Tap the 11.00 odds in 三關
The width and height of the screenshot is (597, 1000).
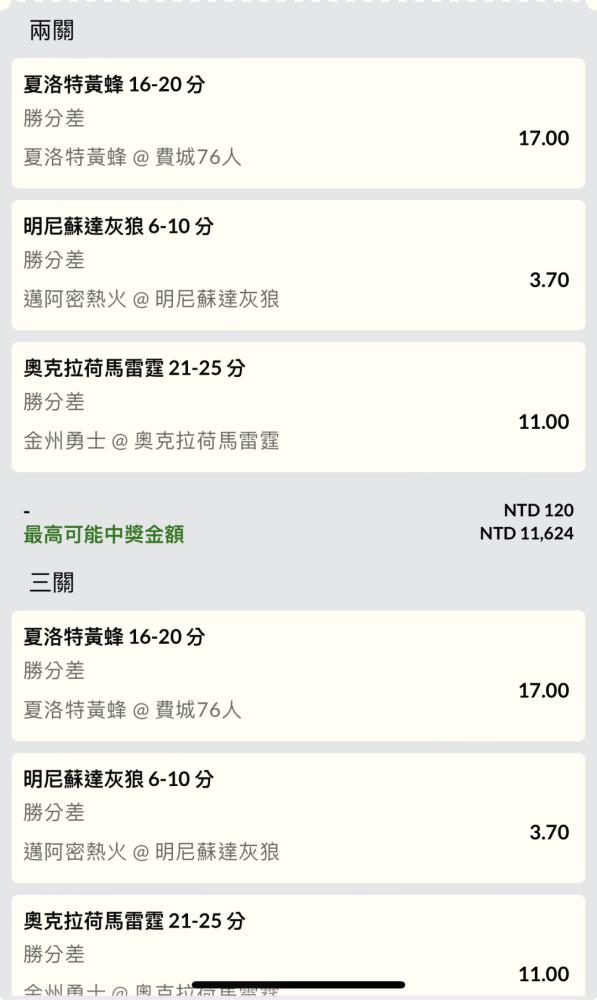pos(543,974)
